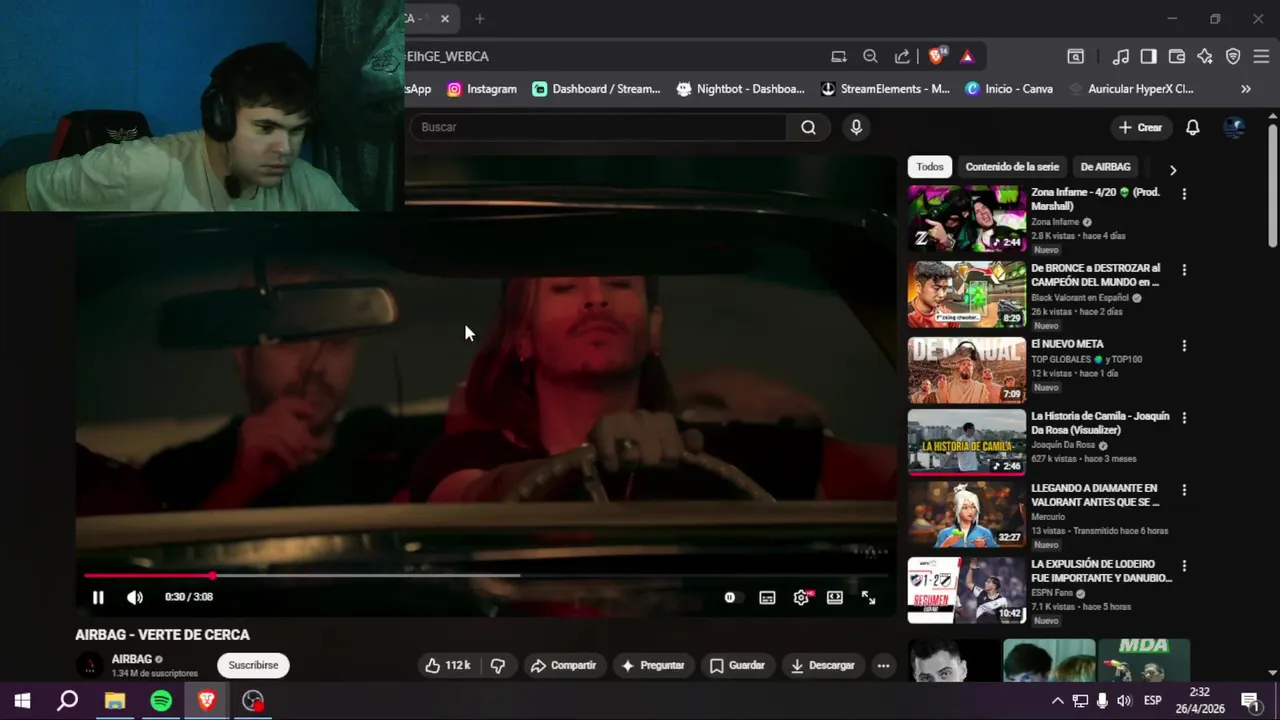Screen dimensions: 1280x720
Task: Mute the video with the speaker icon
Action: pyautogui.click(x=135, y=597)
